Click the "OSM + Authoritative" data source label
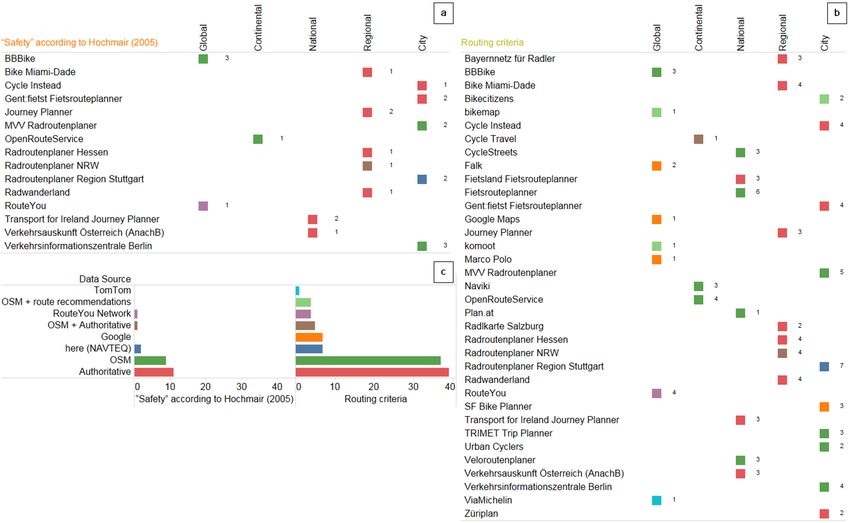The image size is (850, 523). tap(89, 325)
